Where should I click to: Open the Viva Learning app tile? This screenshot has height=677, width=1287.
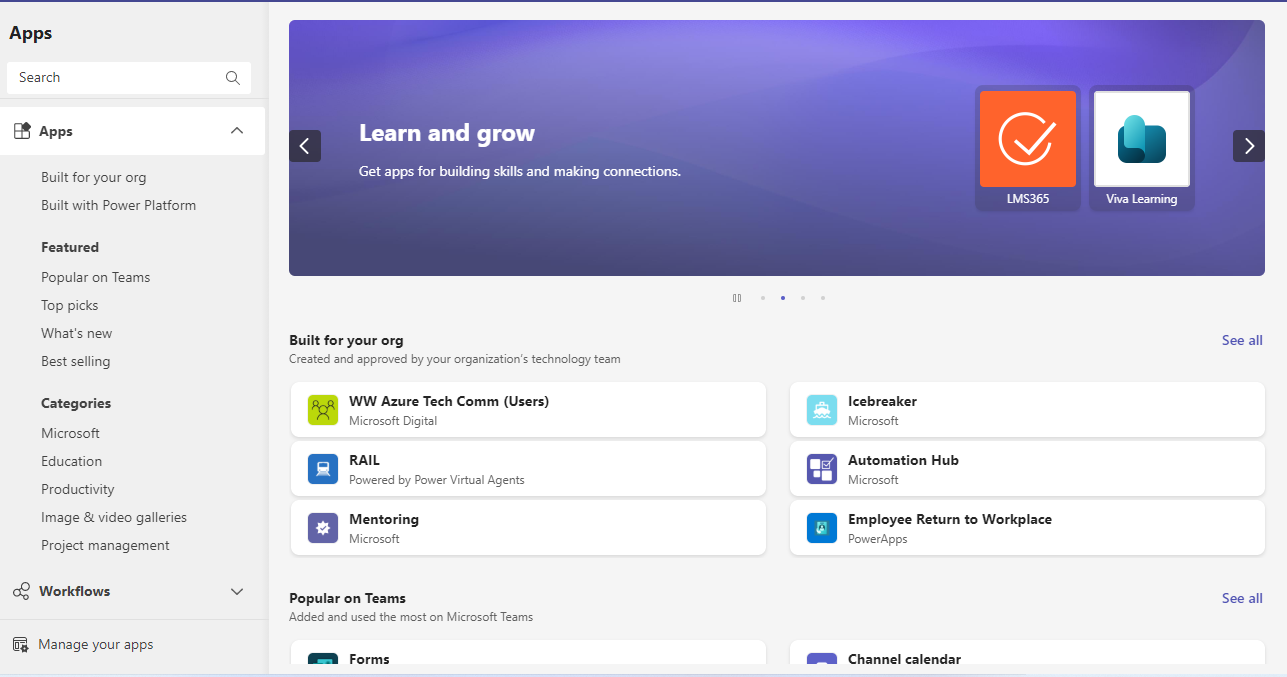(1142, 148)
